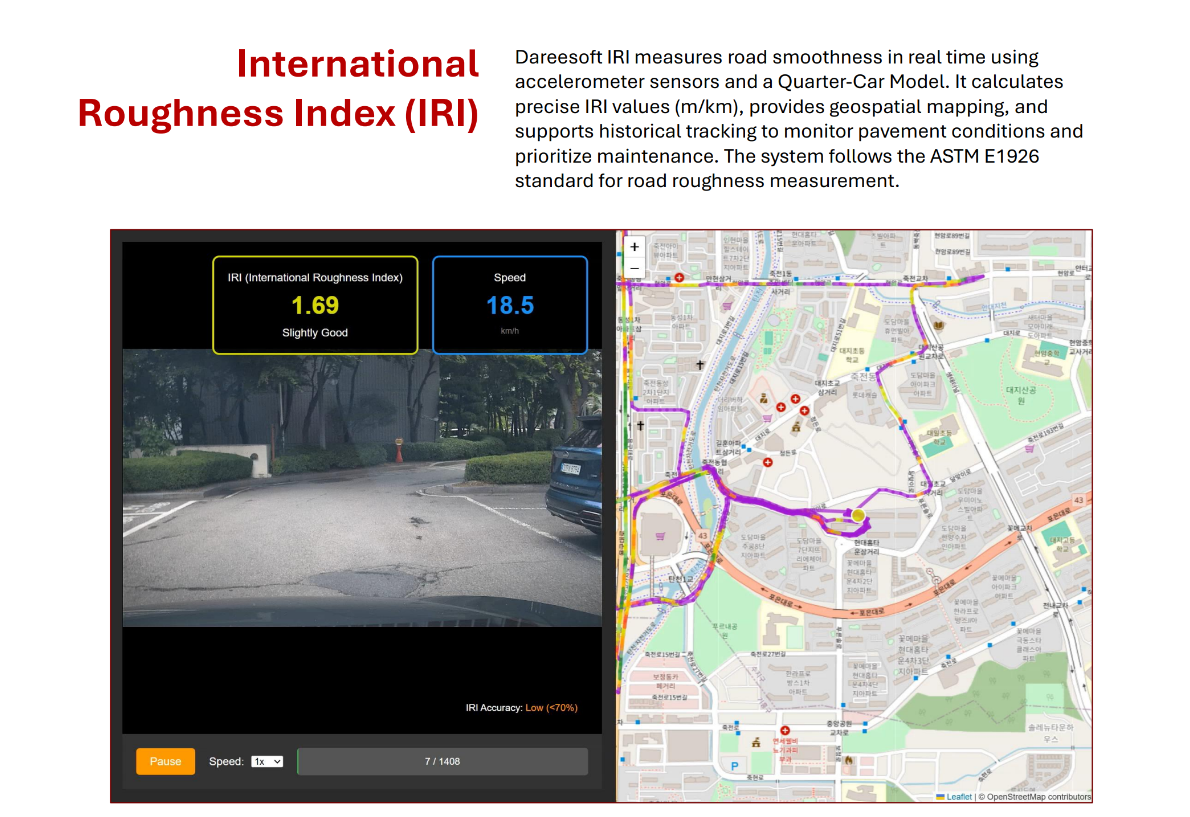Click the Leaflet flag icon in attribution

click(x=940, y=797)
